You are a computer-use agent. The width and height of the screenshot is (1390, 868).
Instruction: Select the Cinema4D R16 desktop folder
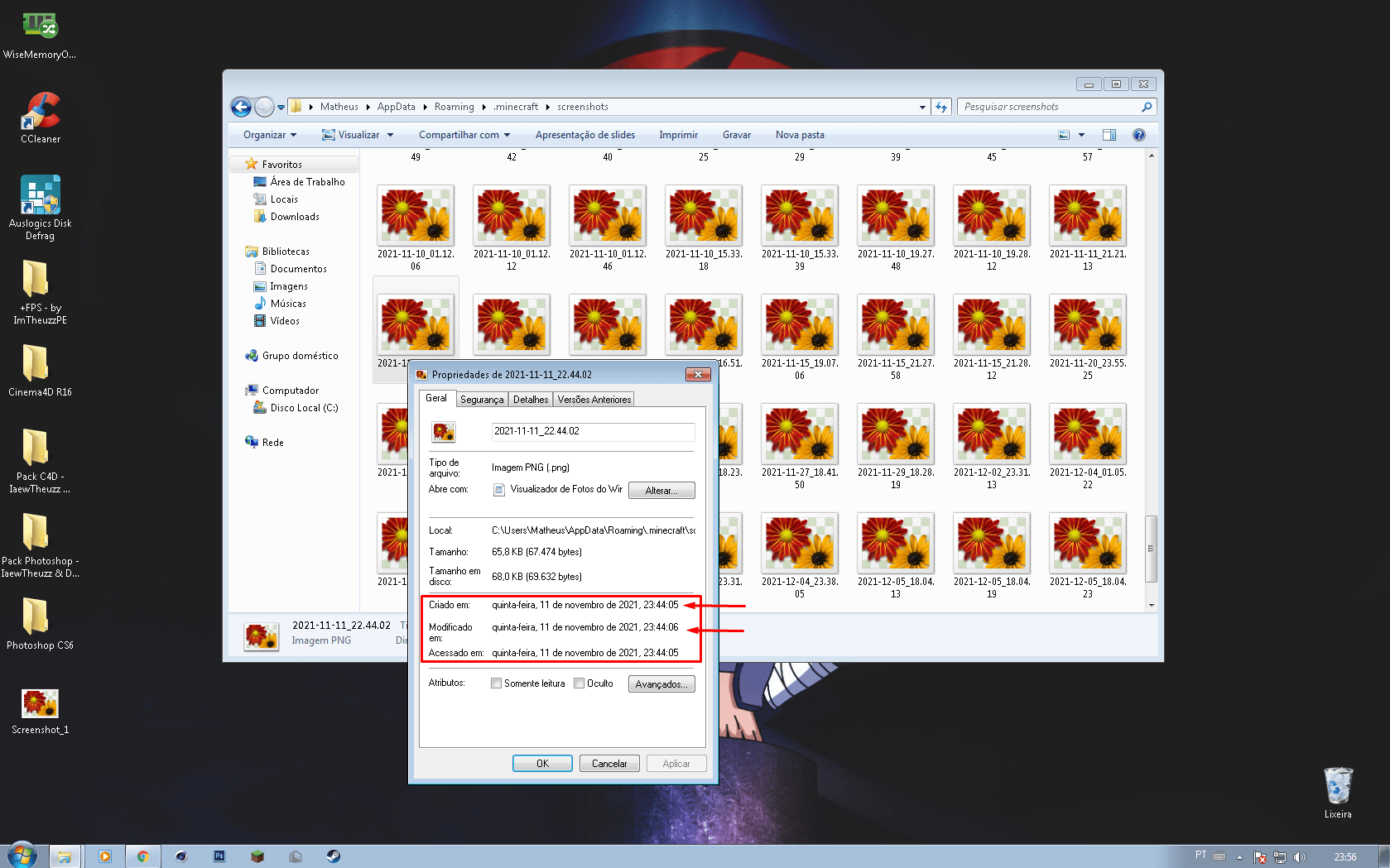tap(40, 371)
